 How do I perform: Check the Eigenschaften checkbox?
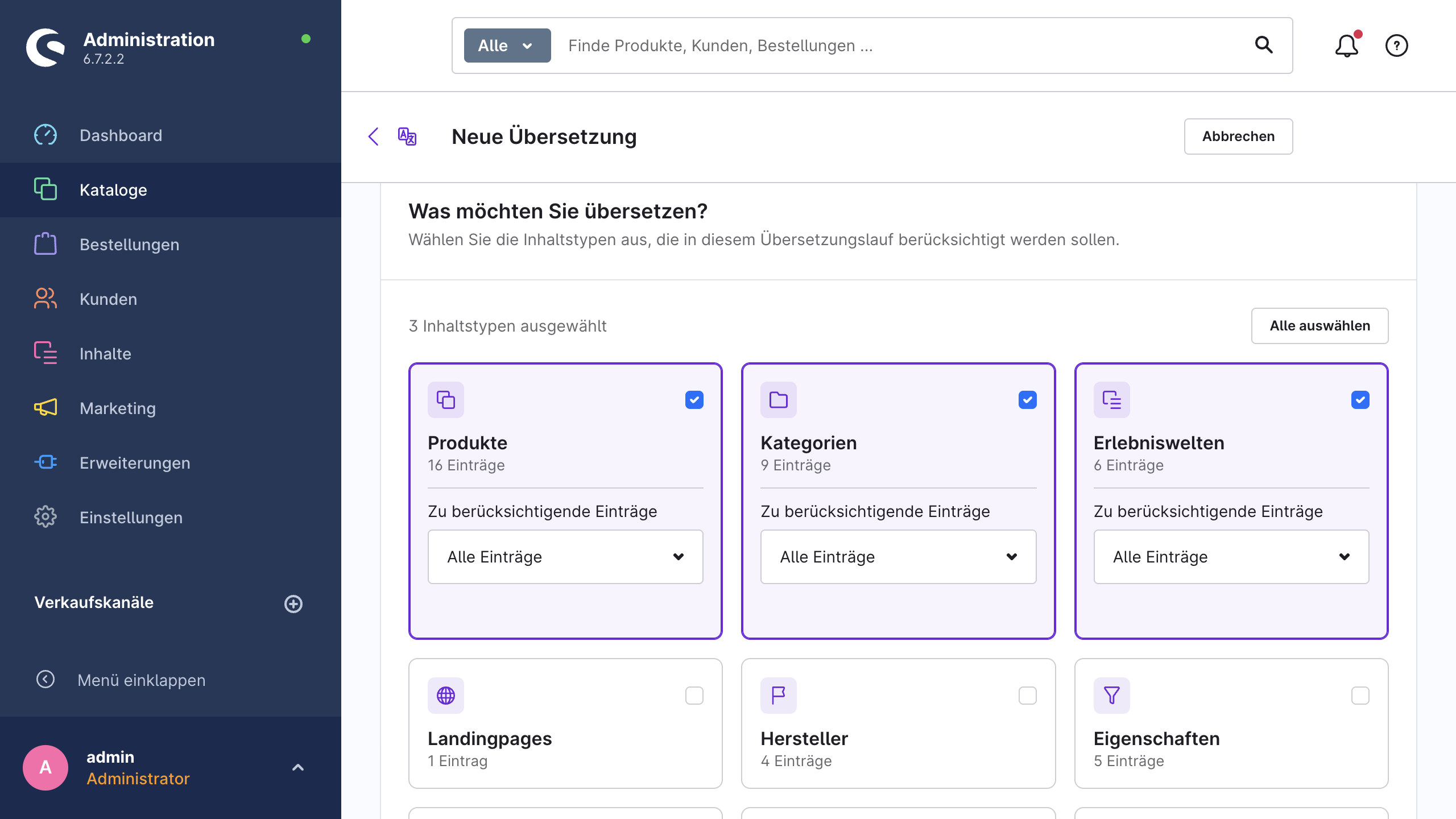coord(1360,696)
